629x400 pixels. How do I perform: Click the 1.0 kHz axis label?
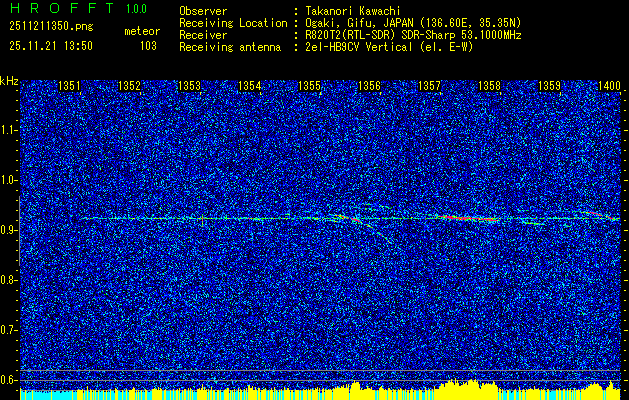8,180
